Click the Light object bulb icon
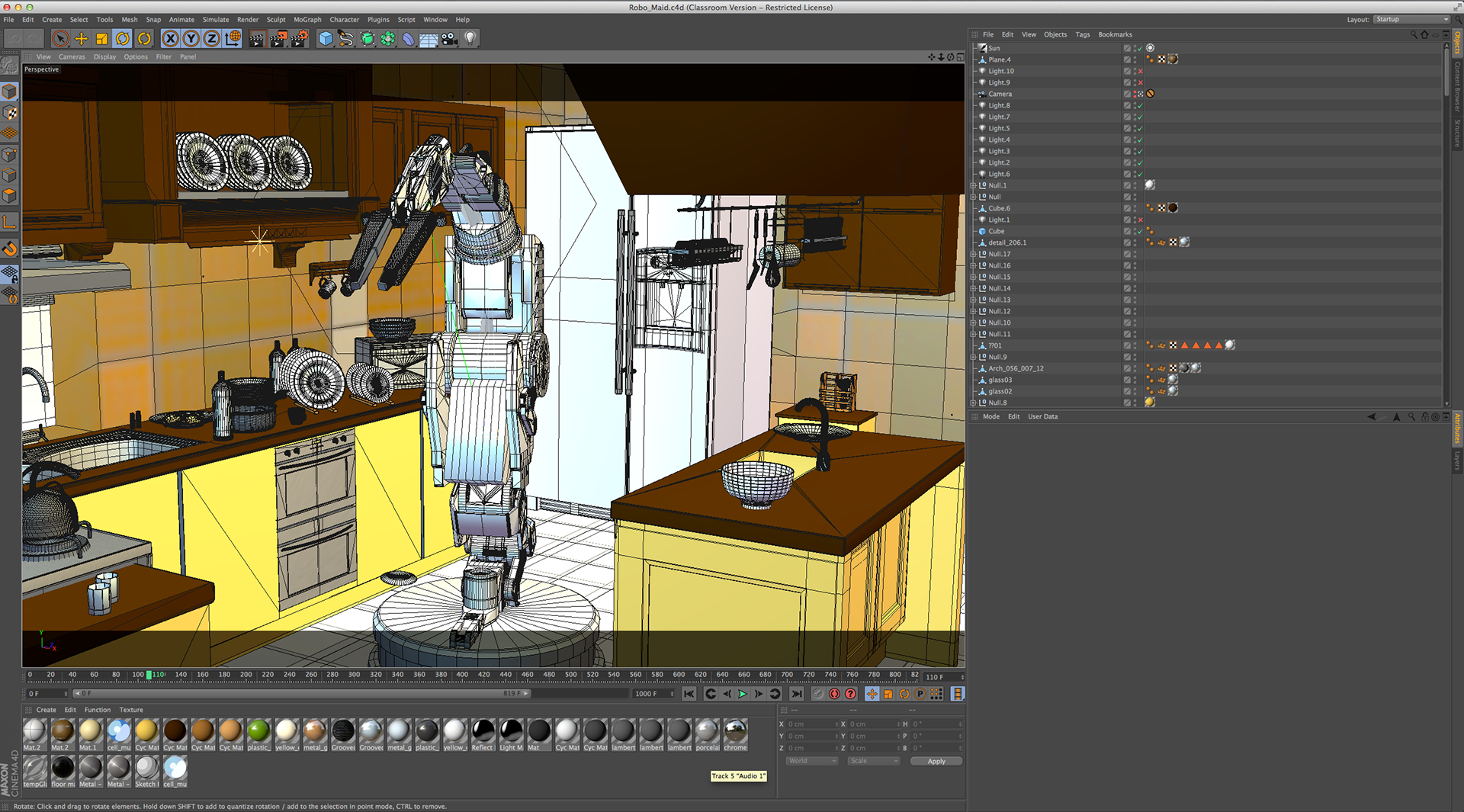This screenshot has width=1464, height=812. click(470, 39)
